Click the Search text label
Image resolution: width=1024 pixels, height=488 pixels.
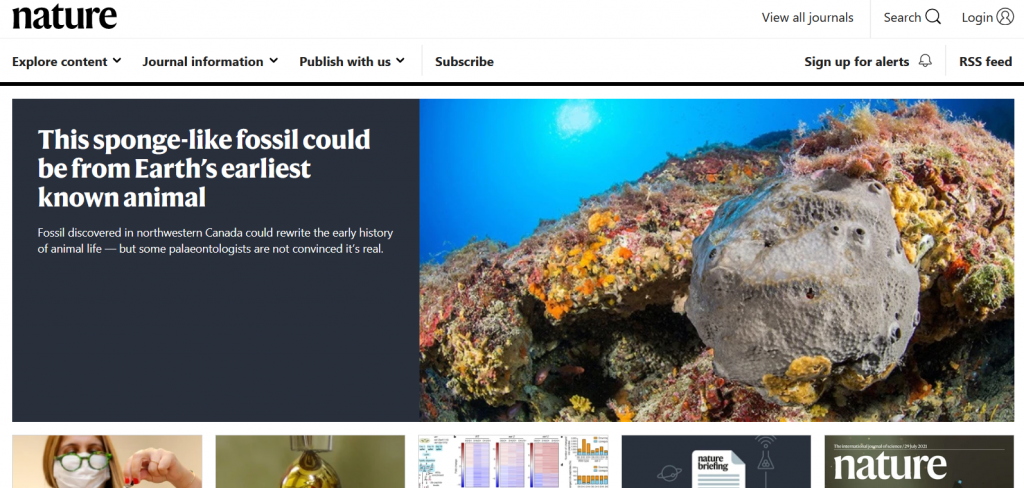coord(902,18)
